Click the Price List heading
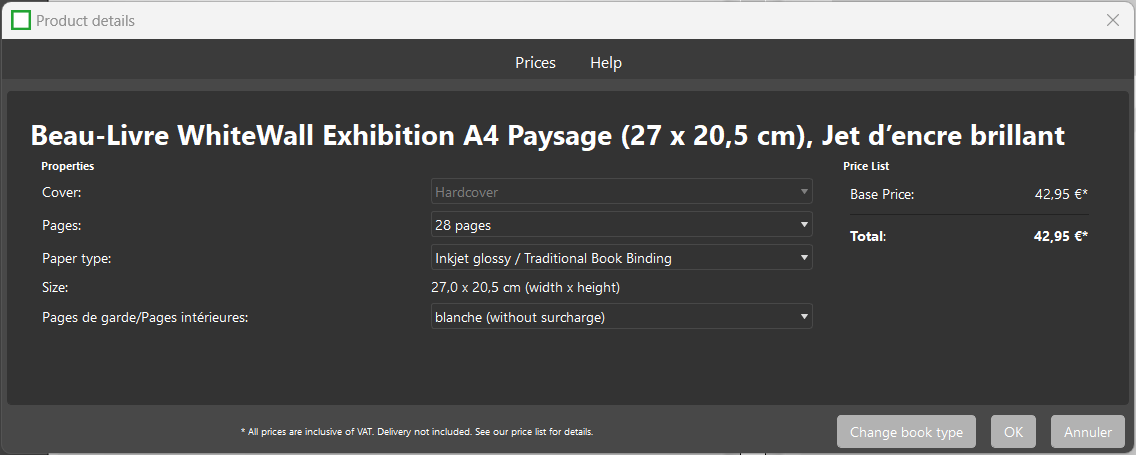Viewport: 1136px width, 455px height. (866, 167)
